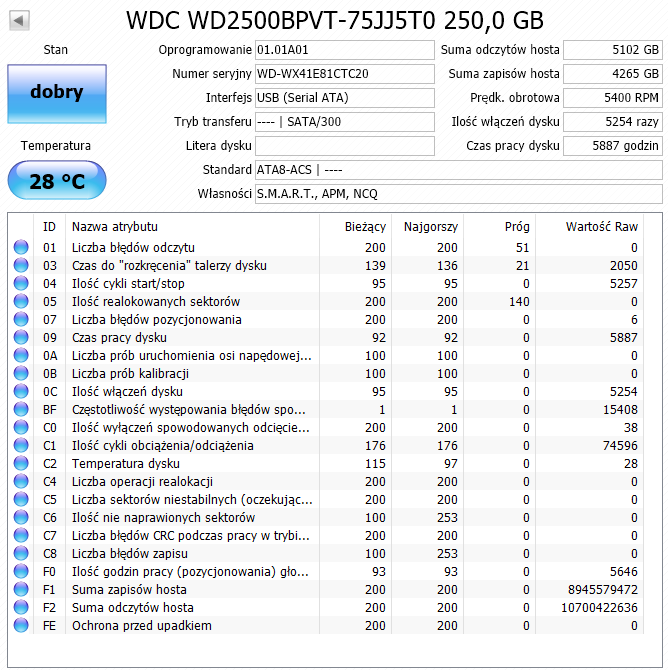Select 'Czas do rozkręcenia talerzy dysku' row
Screen dimensions: 668x670
(x=326, y=265)
